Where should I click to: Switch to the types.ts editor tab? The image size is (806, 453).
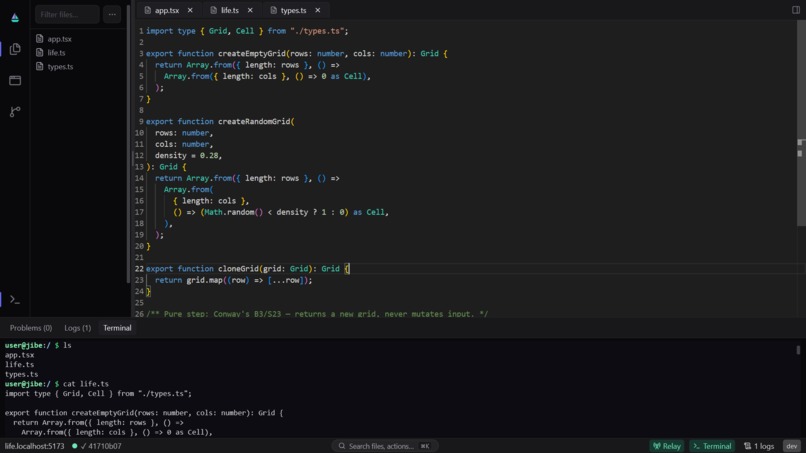coord(293,10)
